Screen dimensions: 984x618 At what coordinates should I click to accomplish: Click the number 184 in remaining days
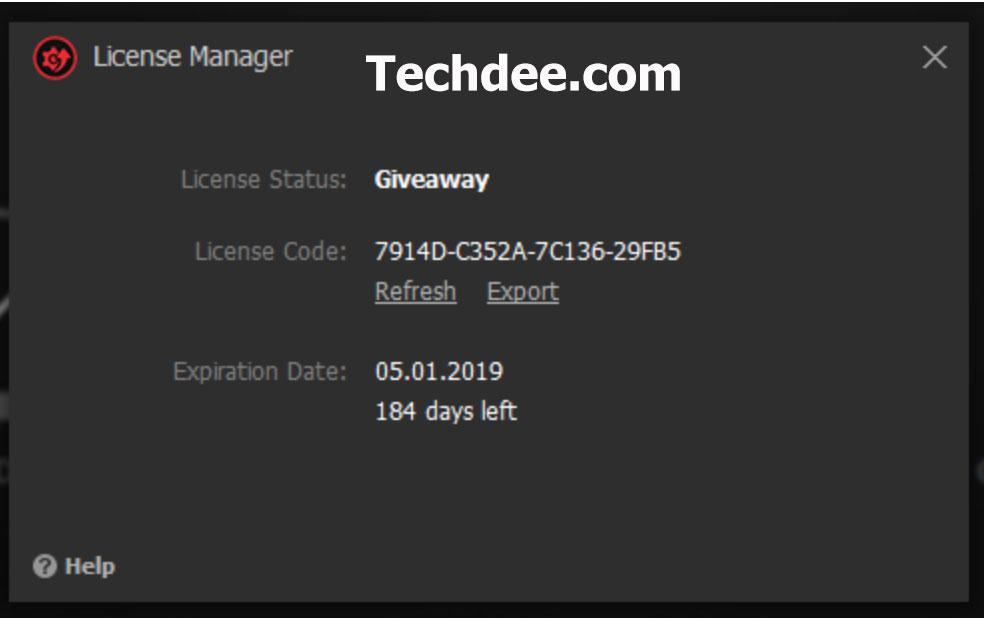(x=395, y=411)
